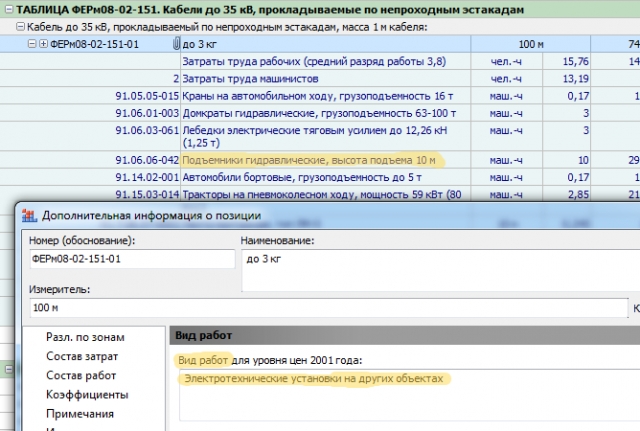Select 'Тракторы на пневмоколесном ходу' row
This screenshot has height=431, width=640.
pyautogui.click(x=322, y=194)
